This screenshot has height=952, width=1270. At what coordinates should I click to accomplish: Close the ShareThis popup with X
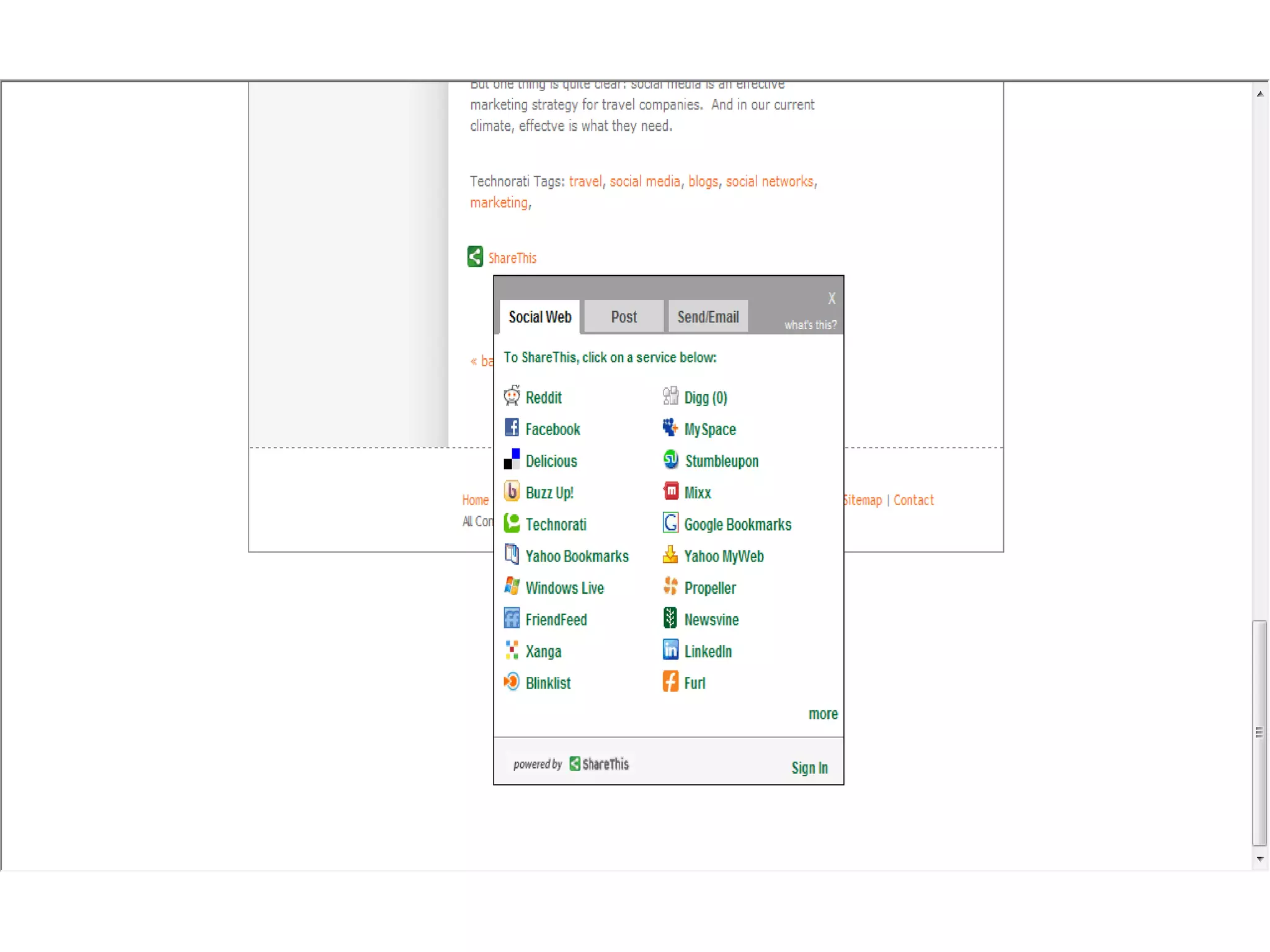[832, 298]
